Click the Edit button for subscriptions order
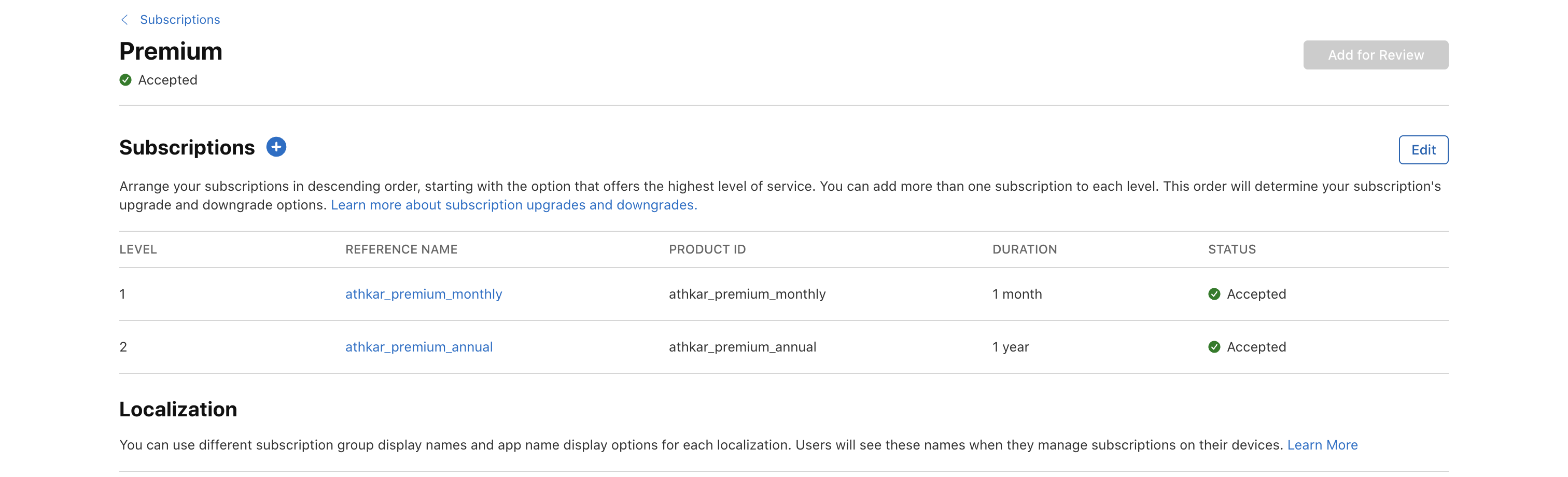Image resolution: width=1568 pixels, height=477 pixels. (1422, 150)
